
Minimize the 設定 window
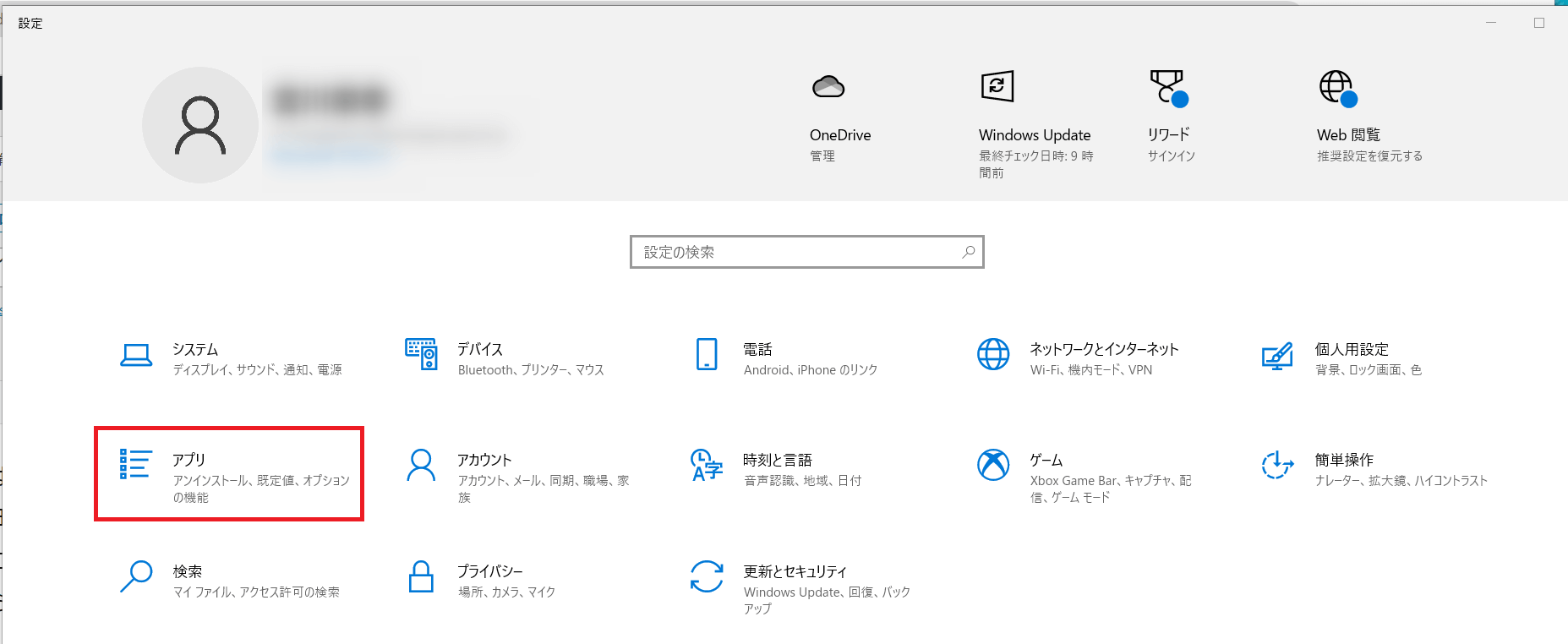pyautogui.click(x=1491, y=23)
